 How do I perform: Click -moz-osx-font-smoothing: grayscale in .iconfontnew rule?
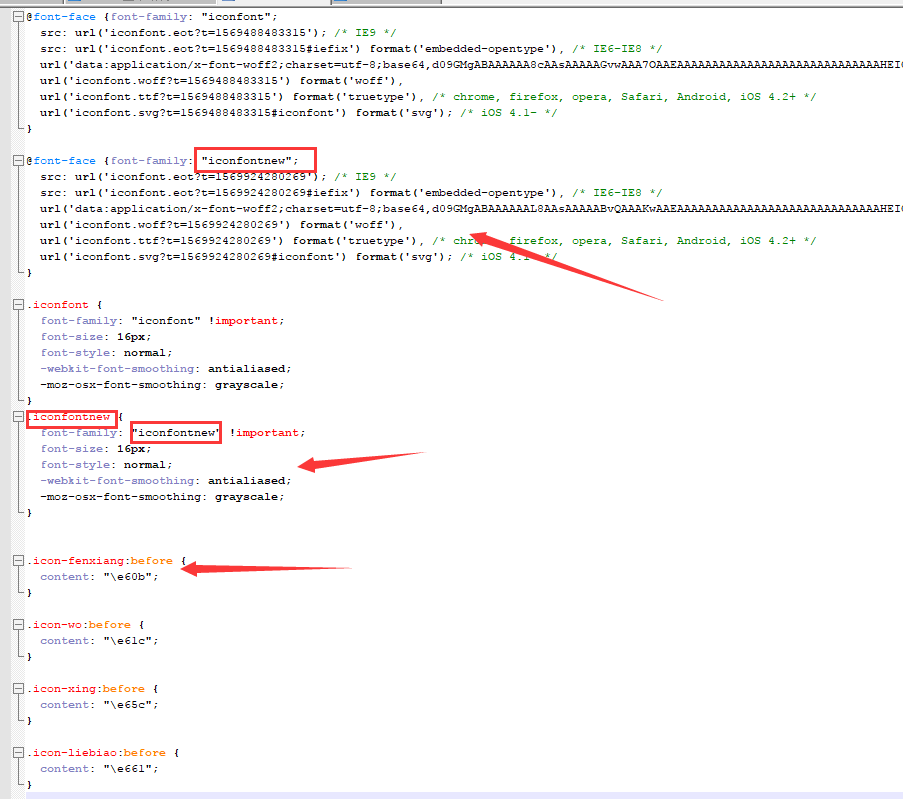pos(162,497)
